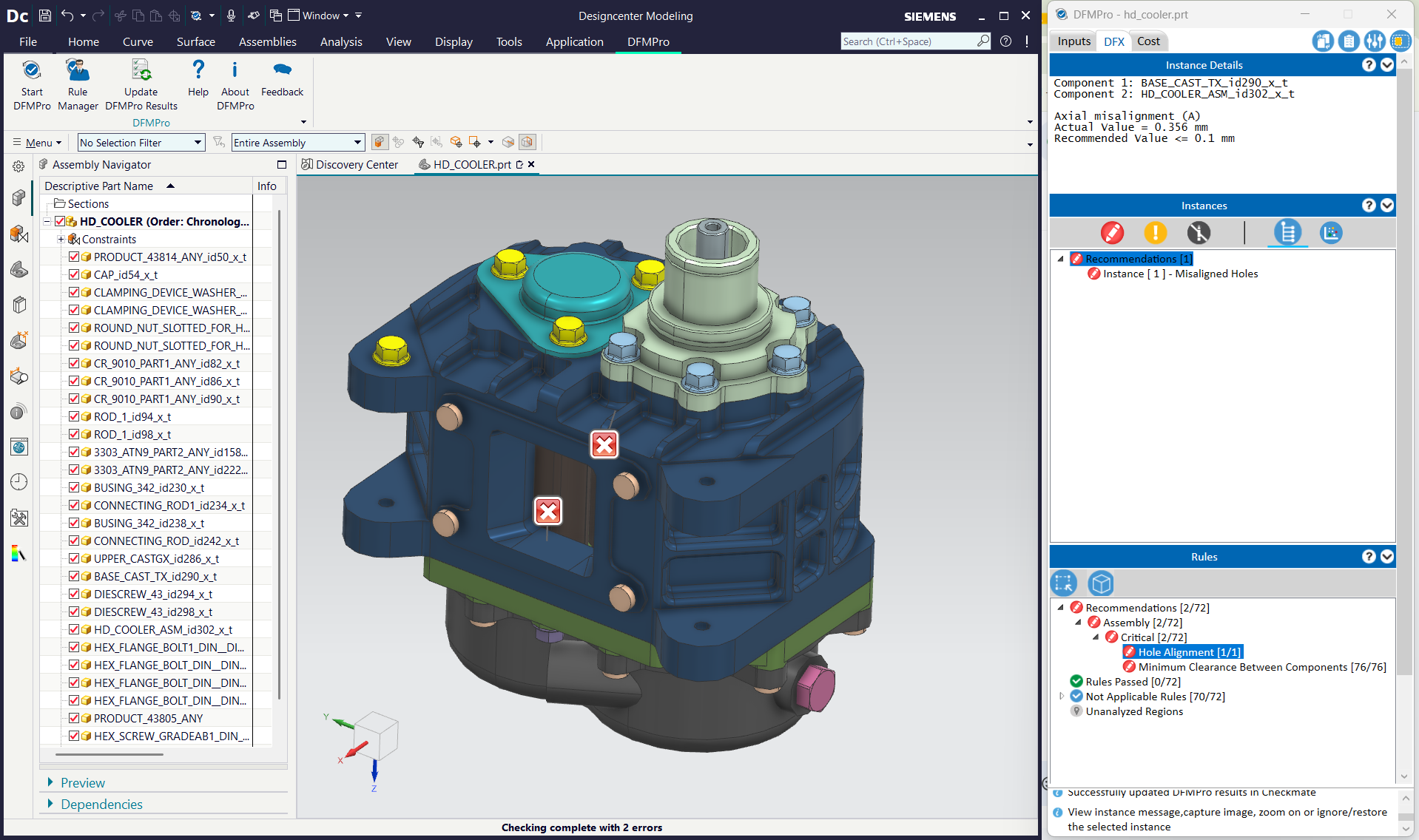The height and width of the screenshot is (840, 1419).
Task: Switch to the Discovery Center tab
Action: coord(349,165)
